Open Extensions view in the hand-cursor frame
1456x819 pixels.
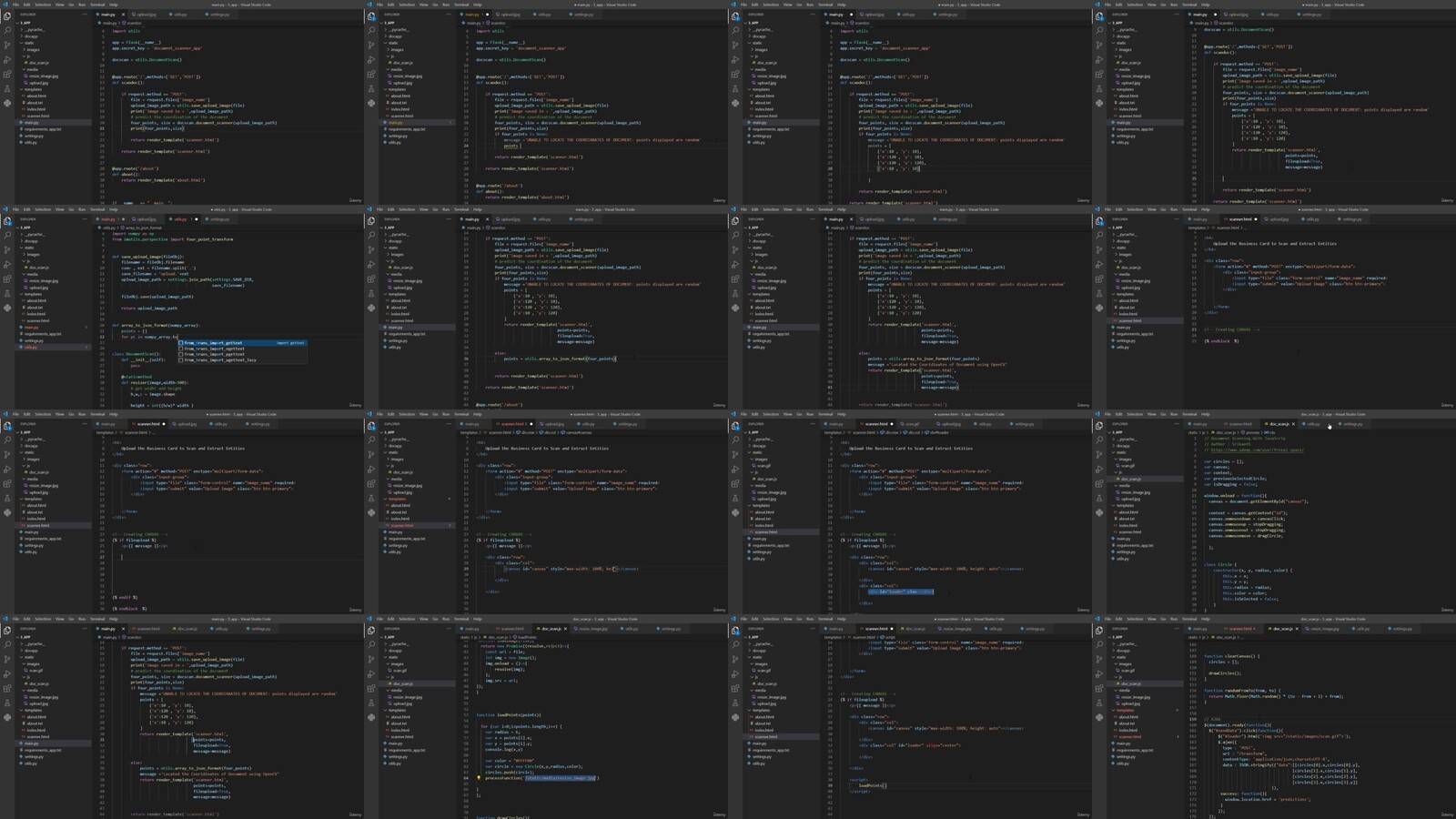(1099, 483)
